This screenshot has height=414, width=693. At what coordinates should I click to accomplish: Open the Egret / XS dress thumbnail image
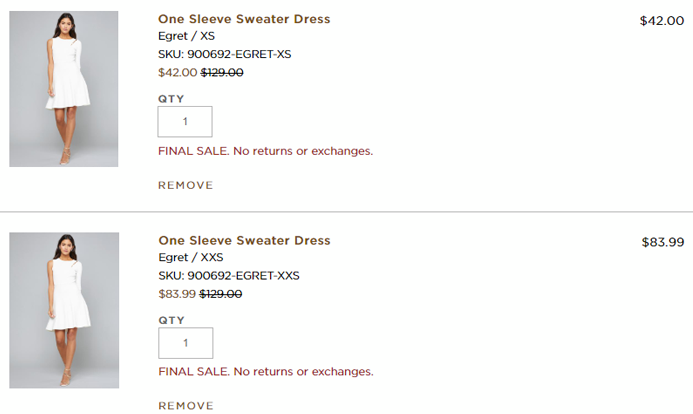click(63, 89)
